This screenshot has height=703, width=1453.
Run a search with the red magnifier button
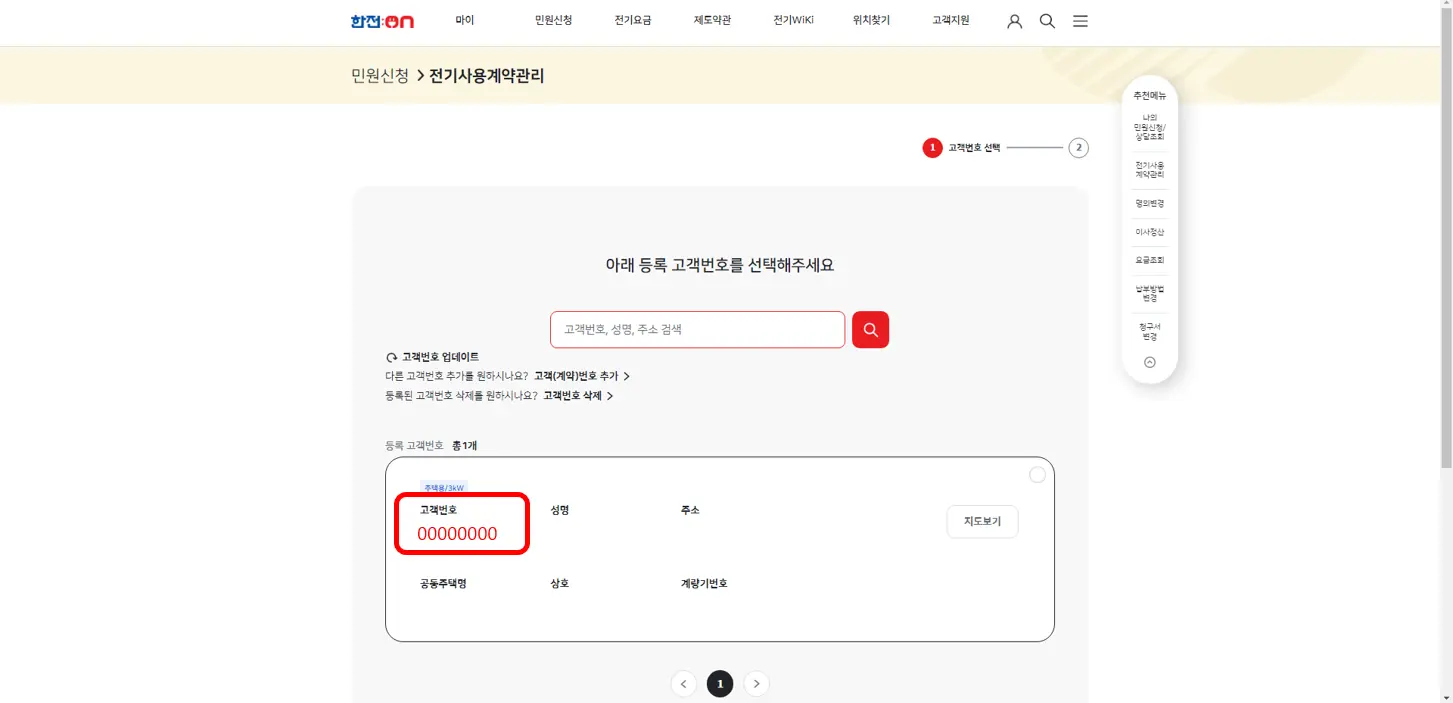coord(869,329)
